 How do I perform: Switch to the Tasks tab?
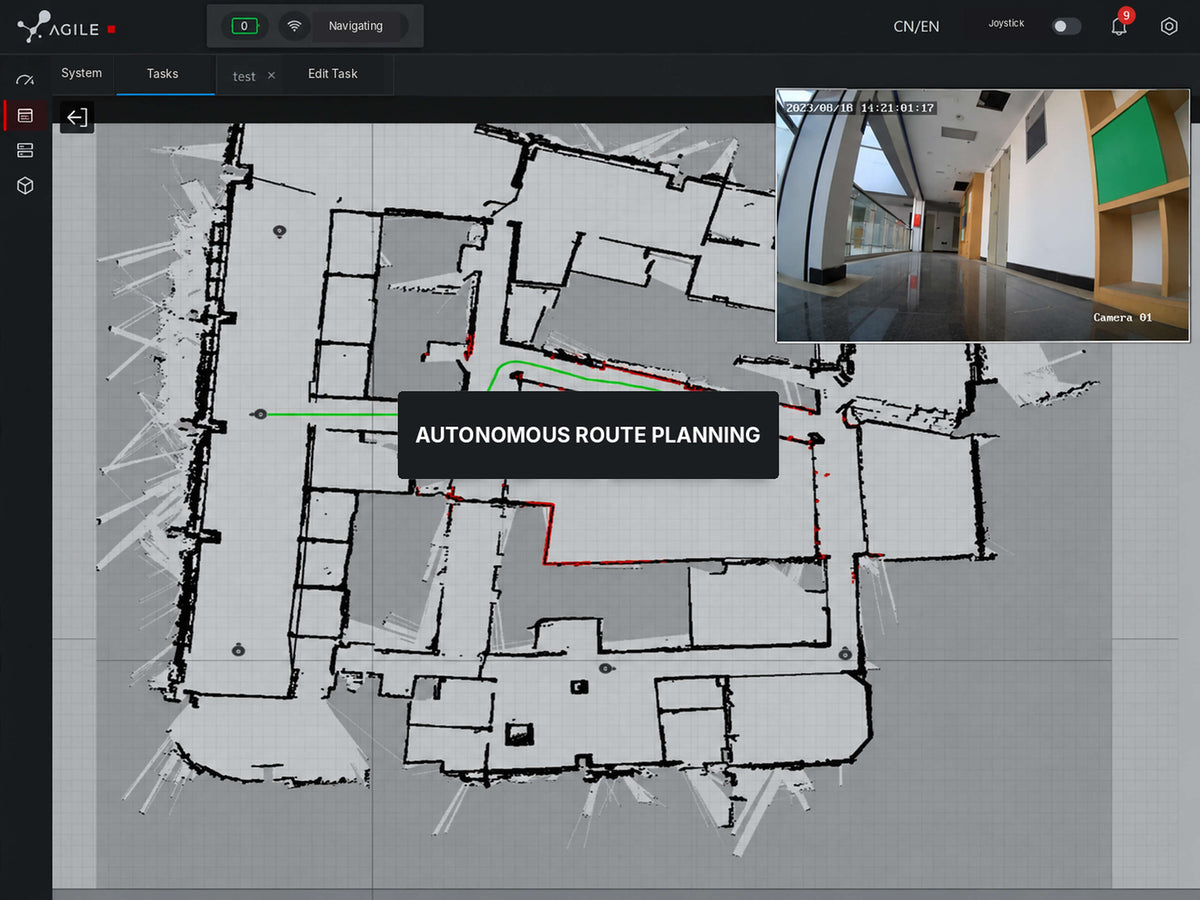163,74
